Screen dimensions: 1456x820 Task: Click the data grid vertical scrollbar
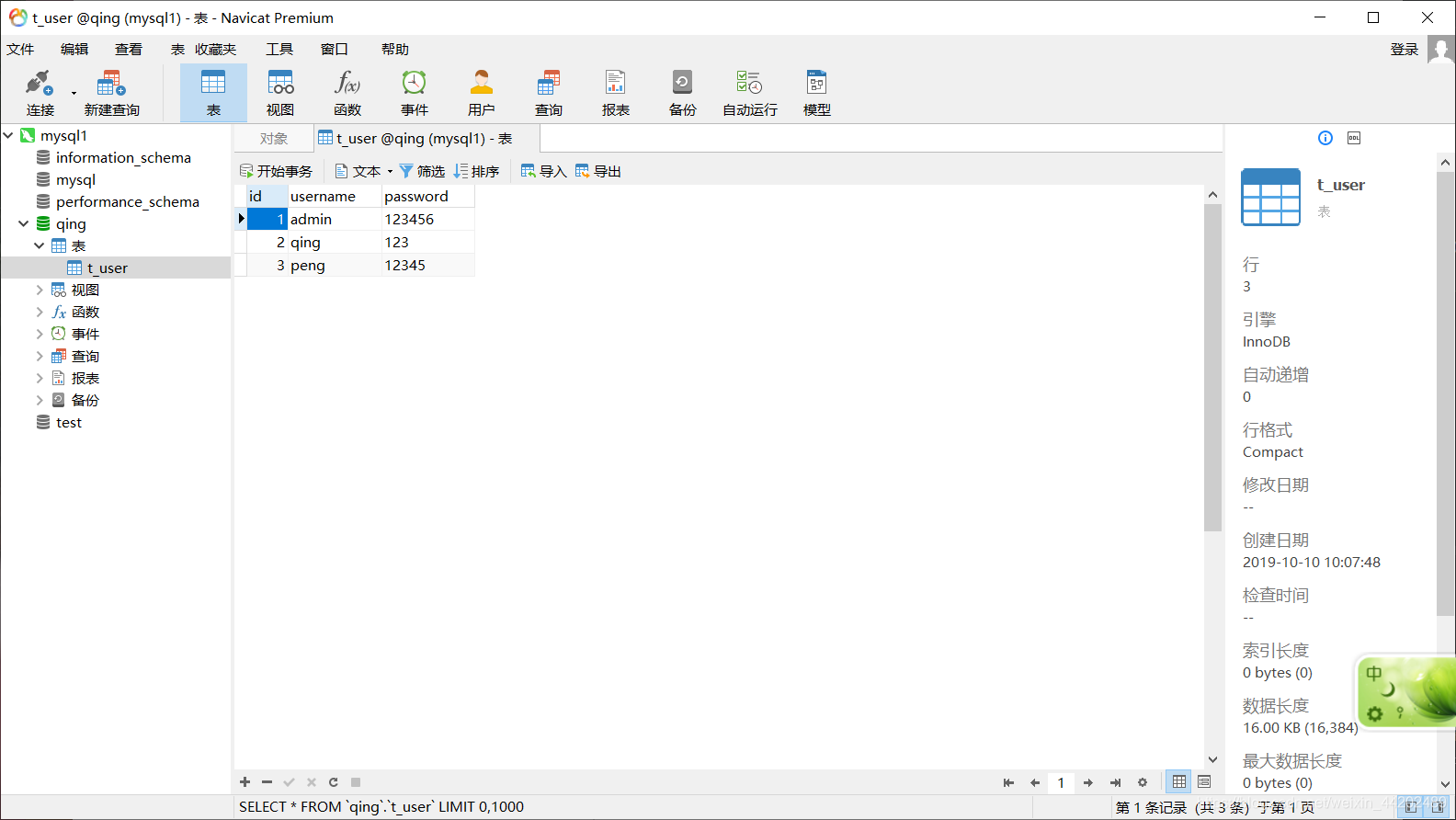(x=1212, y=368)
